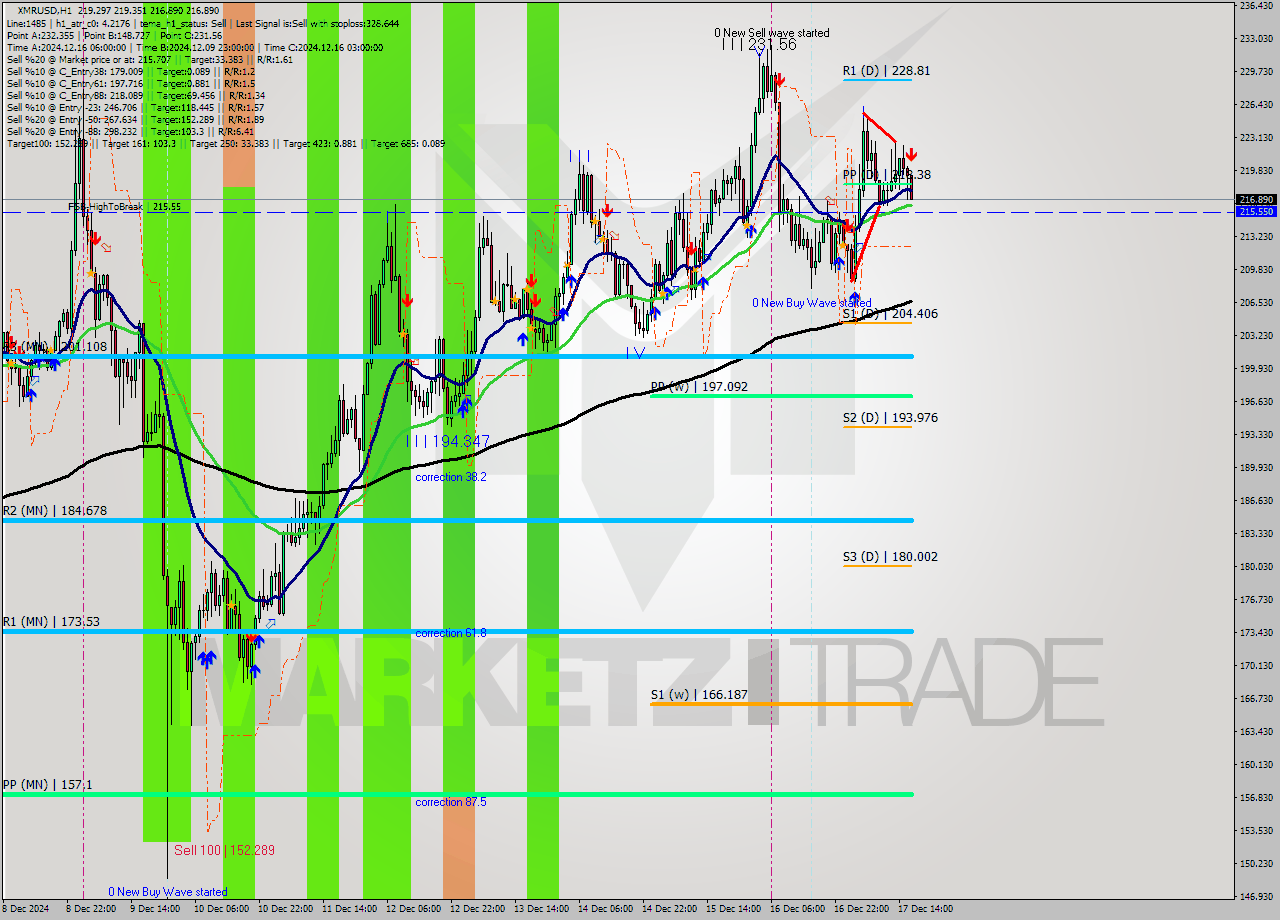Click the 199.930 price axis value
Viewport: 1280px width, 920px height.
[1256, 368]
